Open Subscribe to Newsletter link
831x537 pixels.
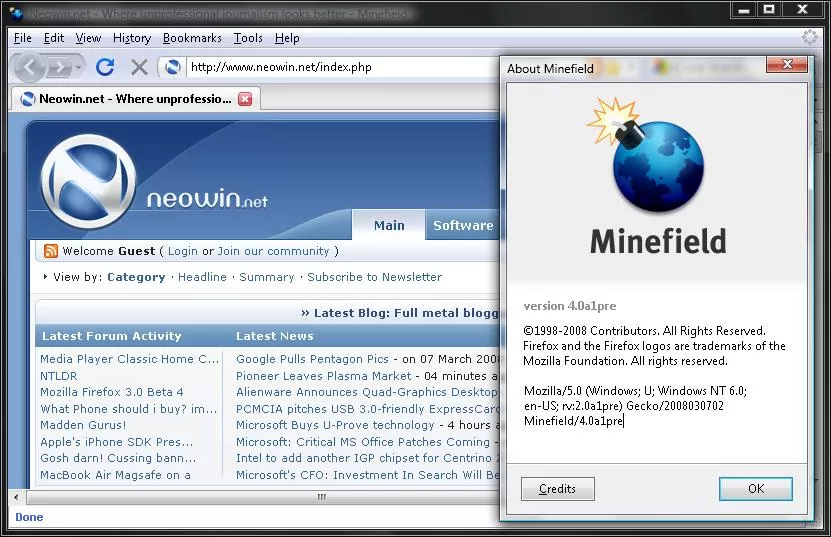tap(374, 277)
